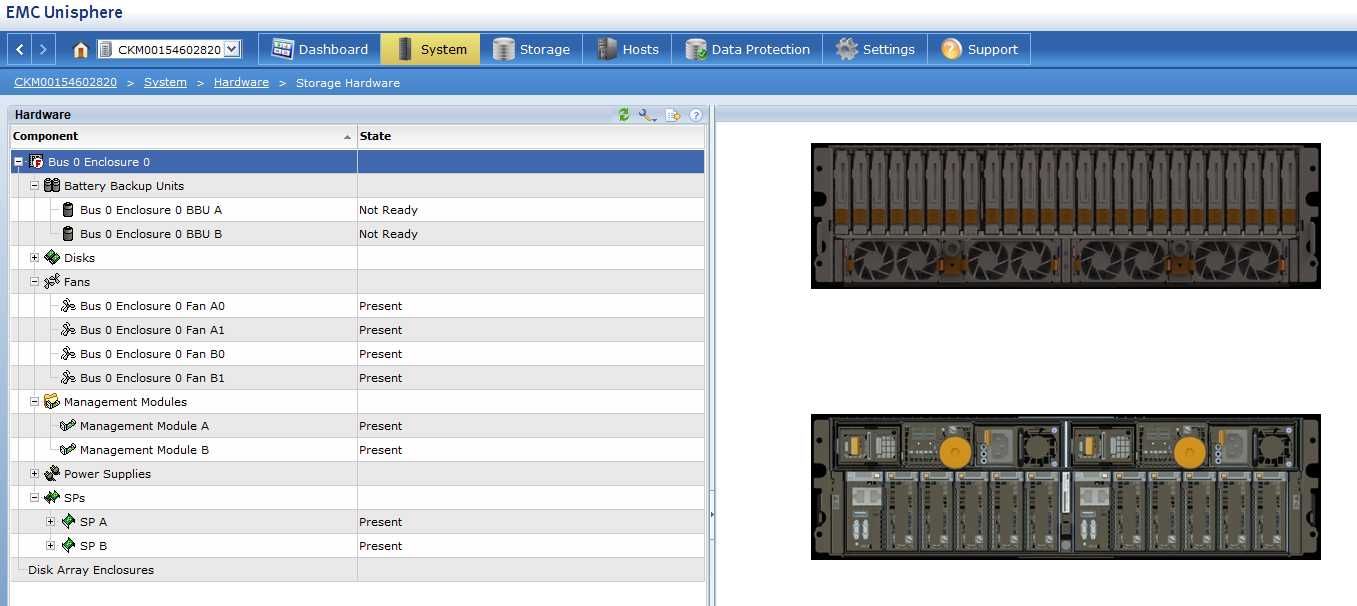Click the Not Ready state of BBU A
Viewport: 1357px width, 606px height.
tap(388, 210)
